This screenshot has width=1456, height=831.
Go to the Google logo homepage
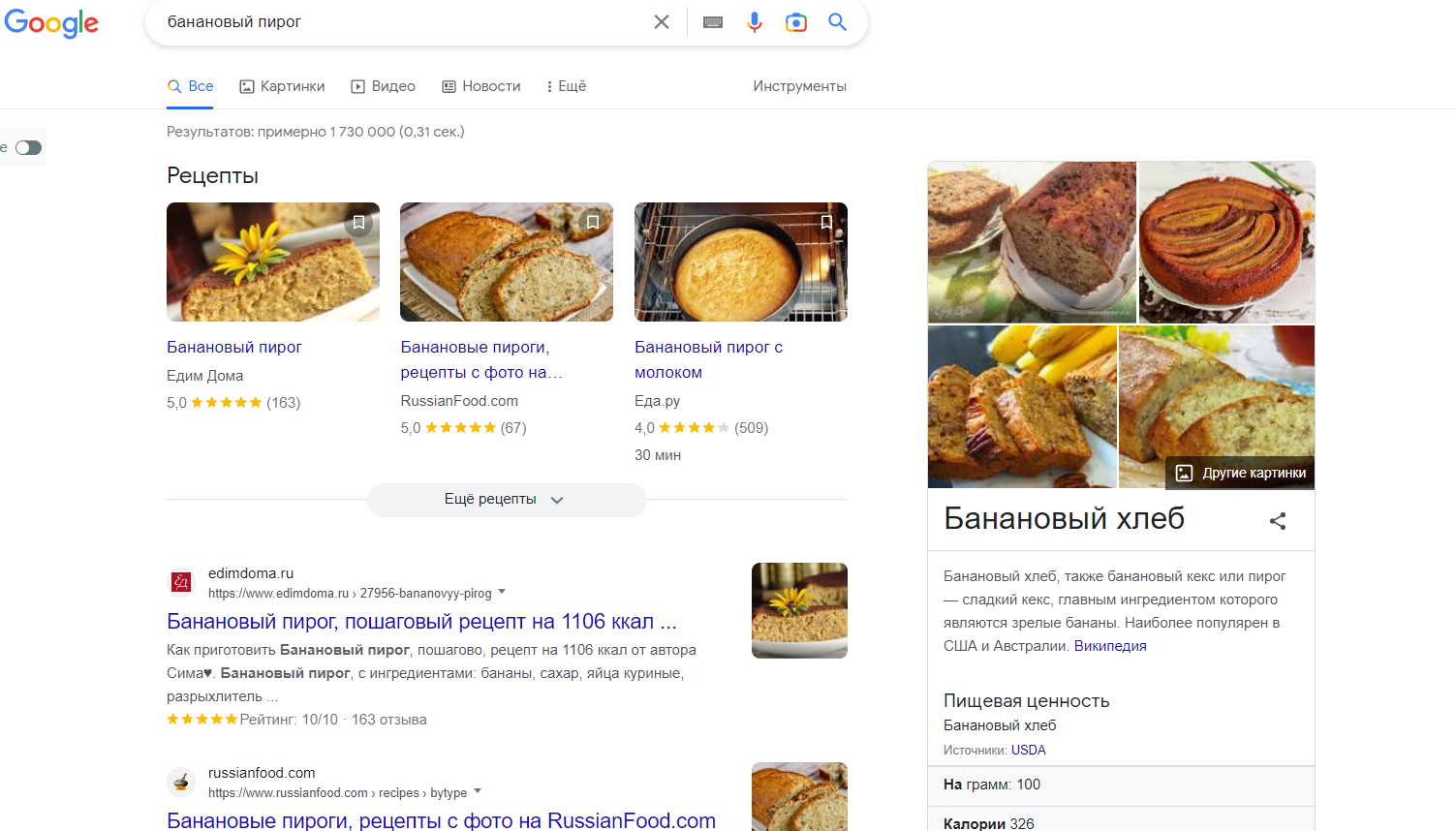click(x=51, y=23)
